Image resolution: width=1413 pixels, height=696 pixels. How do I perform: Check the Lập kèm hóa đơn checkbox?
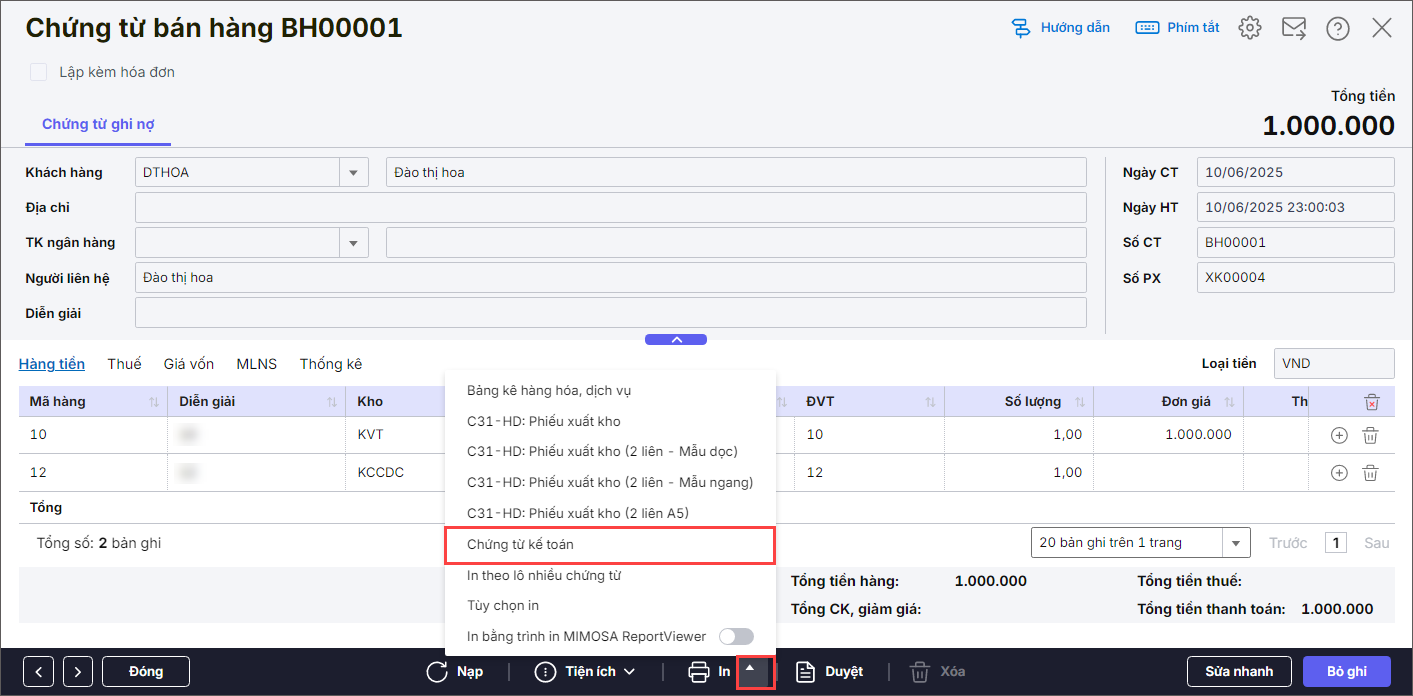[39, 72]
